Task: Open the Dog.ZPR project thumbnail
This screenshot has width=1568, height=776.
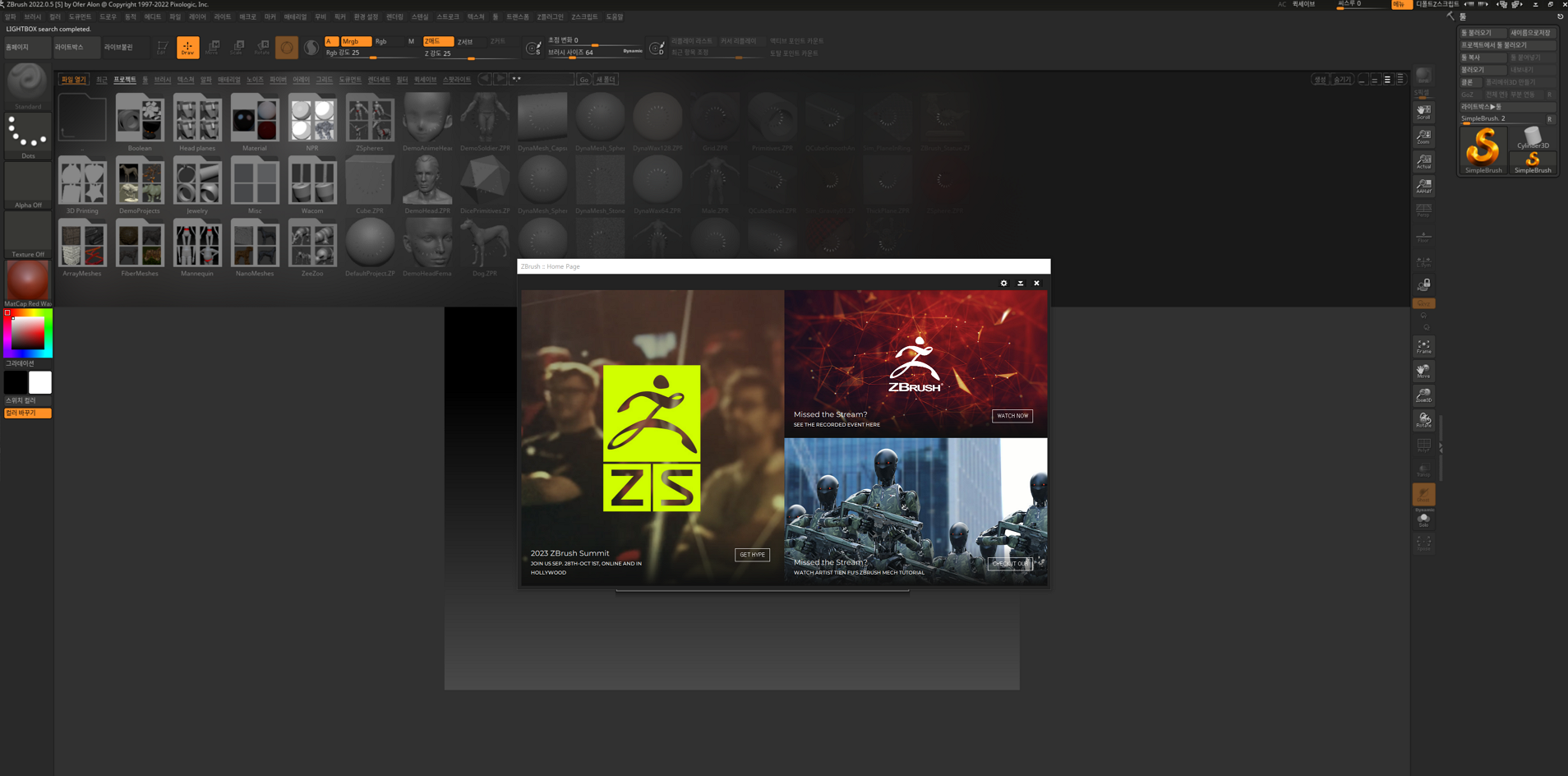Action: coord(485,247)
